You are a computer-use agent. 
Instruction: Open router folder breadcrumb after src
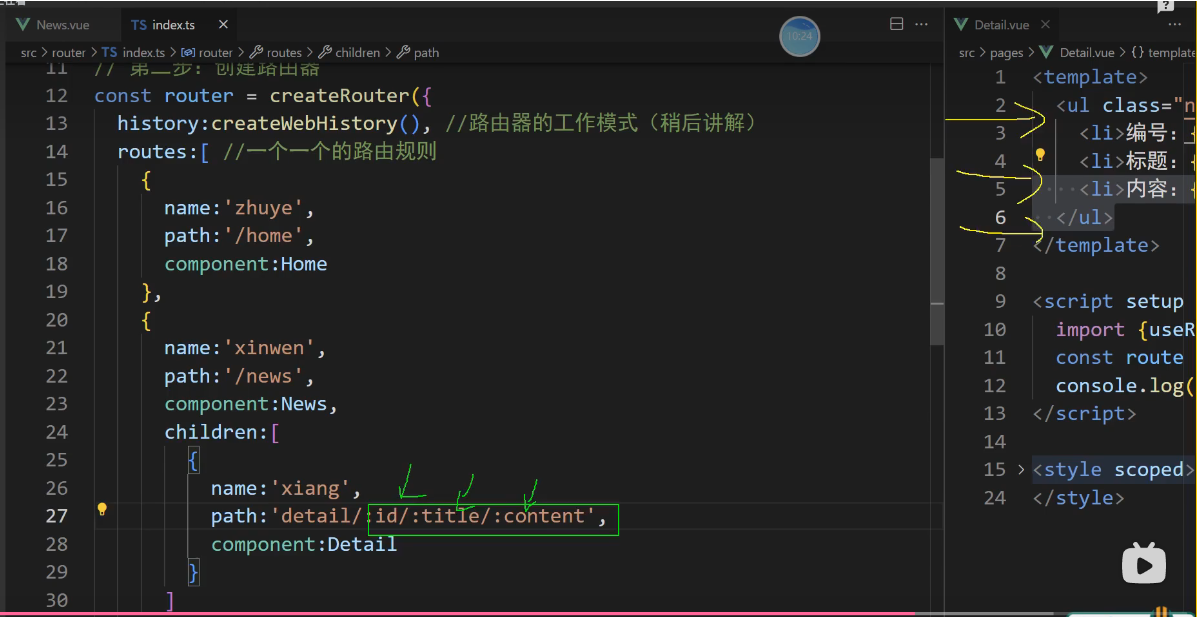(68, 53)
